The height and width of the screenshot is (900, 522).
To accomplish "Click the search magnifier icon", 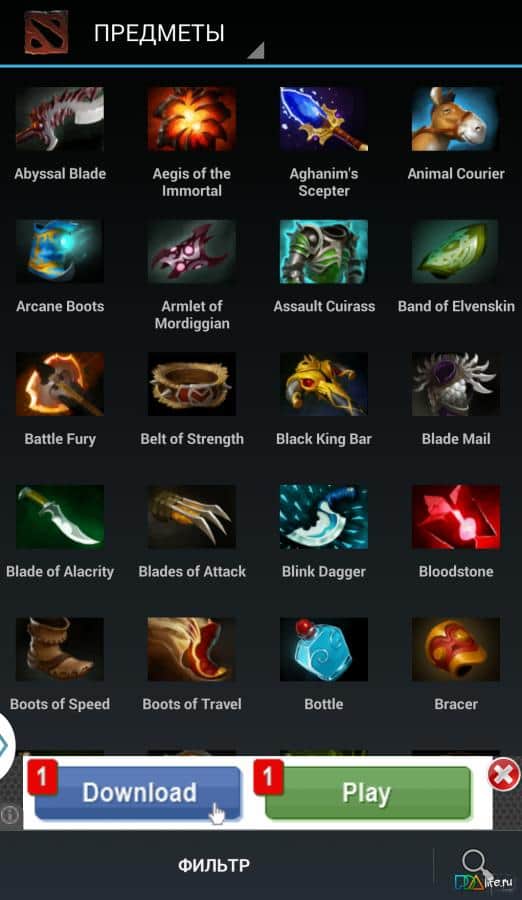I will pos(475,863).
